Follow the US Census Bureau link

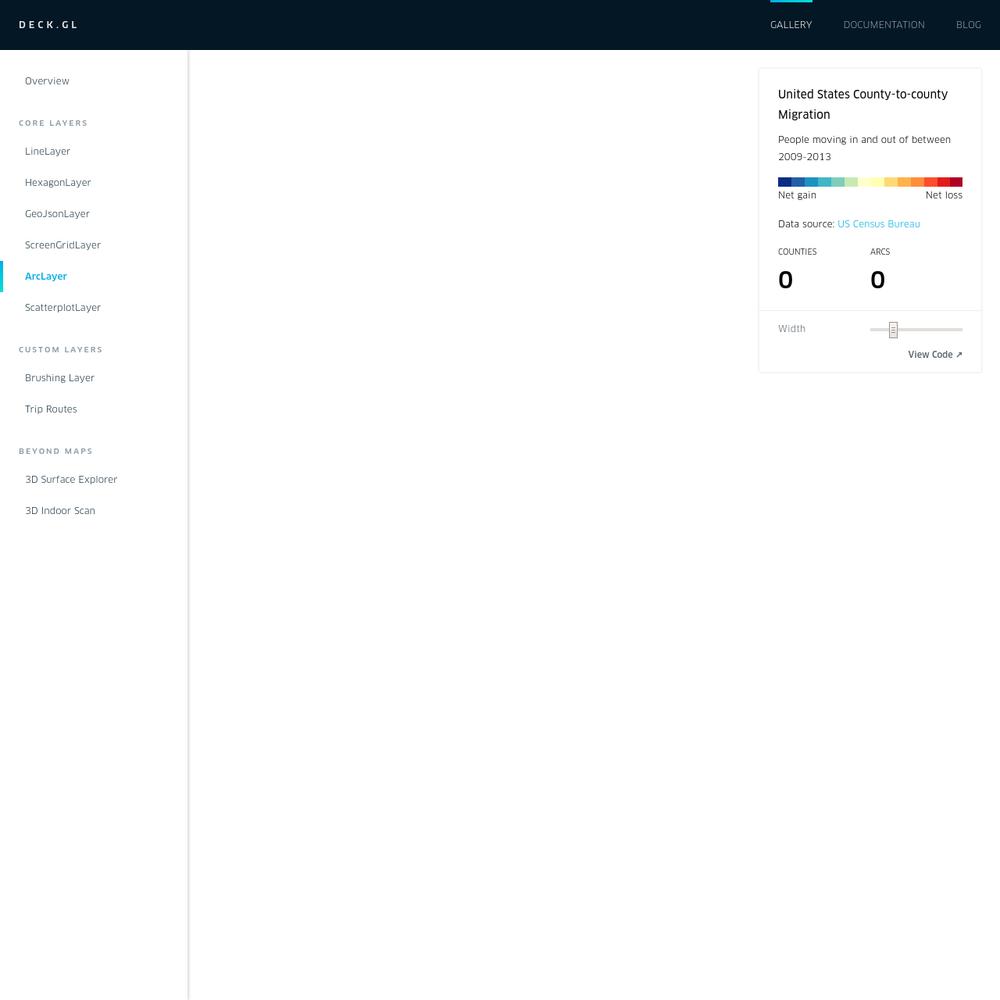878,224
